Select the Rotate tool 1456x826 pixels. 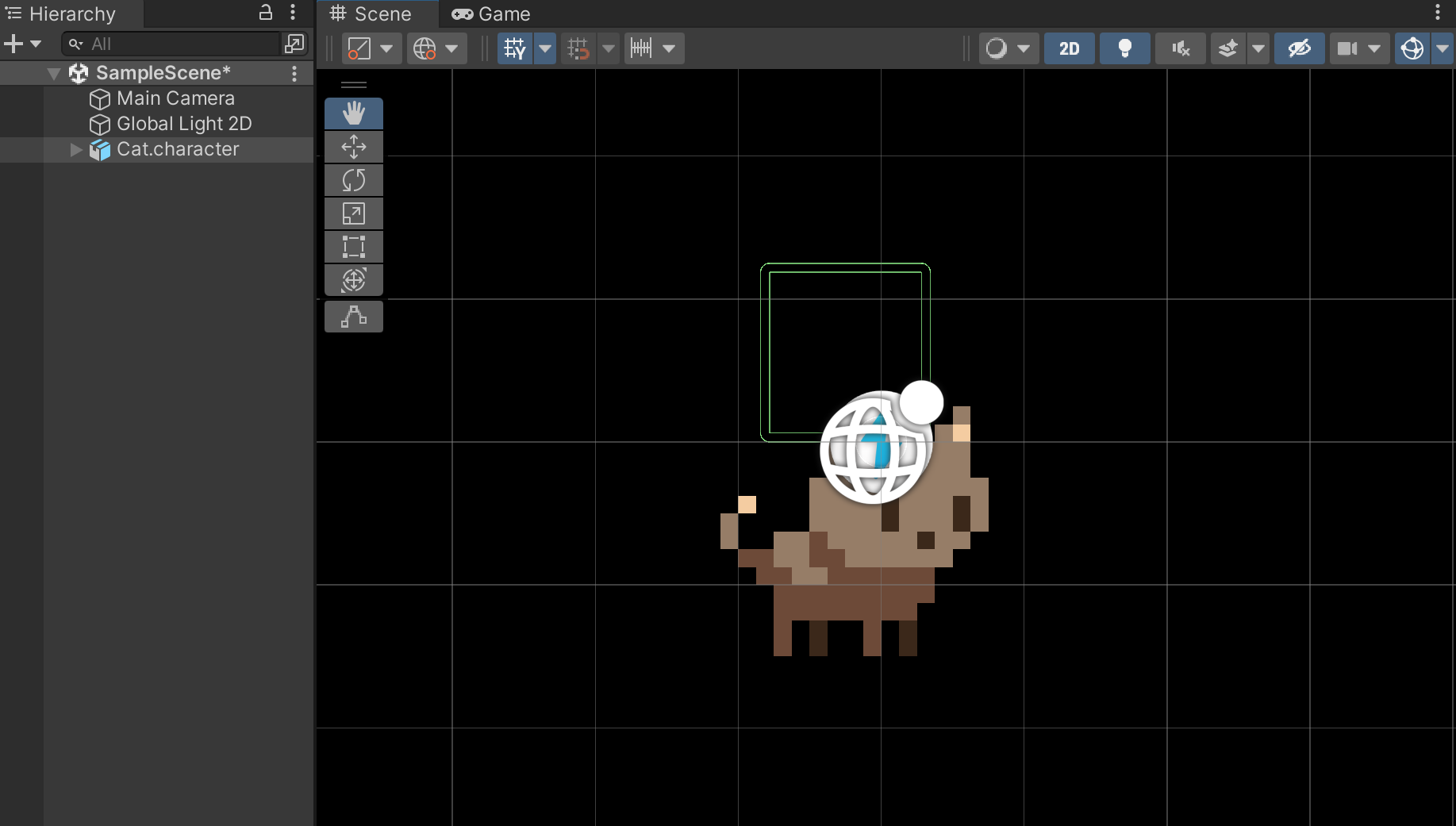[354, 180]
